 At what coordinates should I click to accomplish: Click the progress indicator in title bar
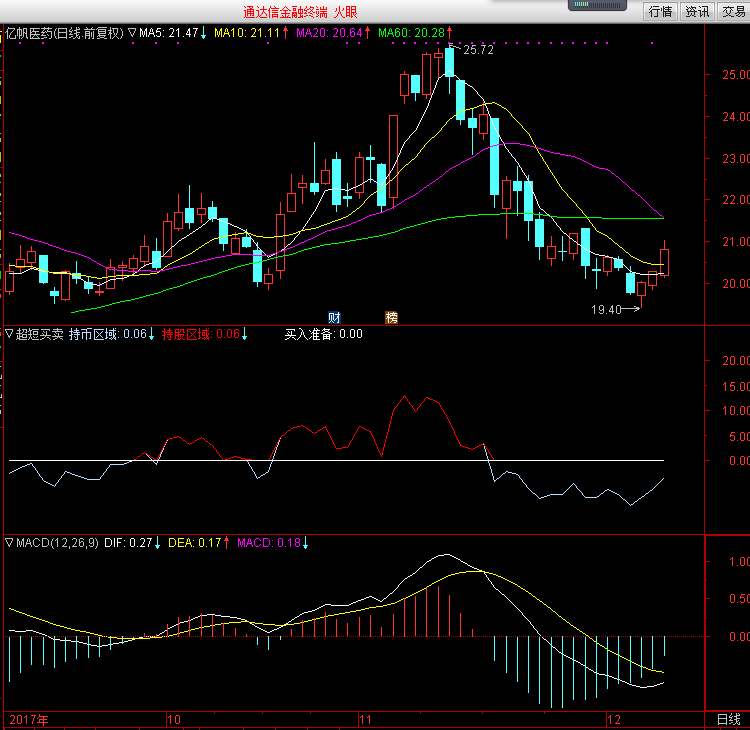[597, 5]
